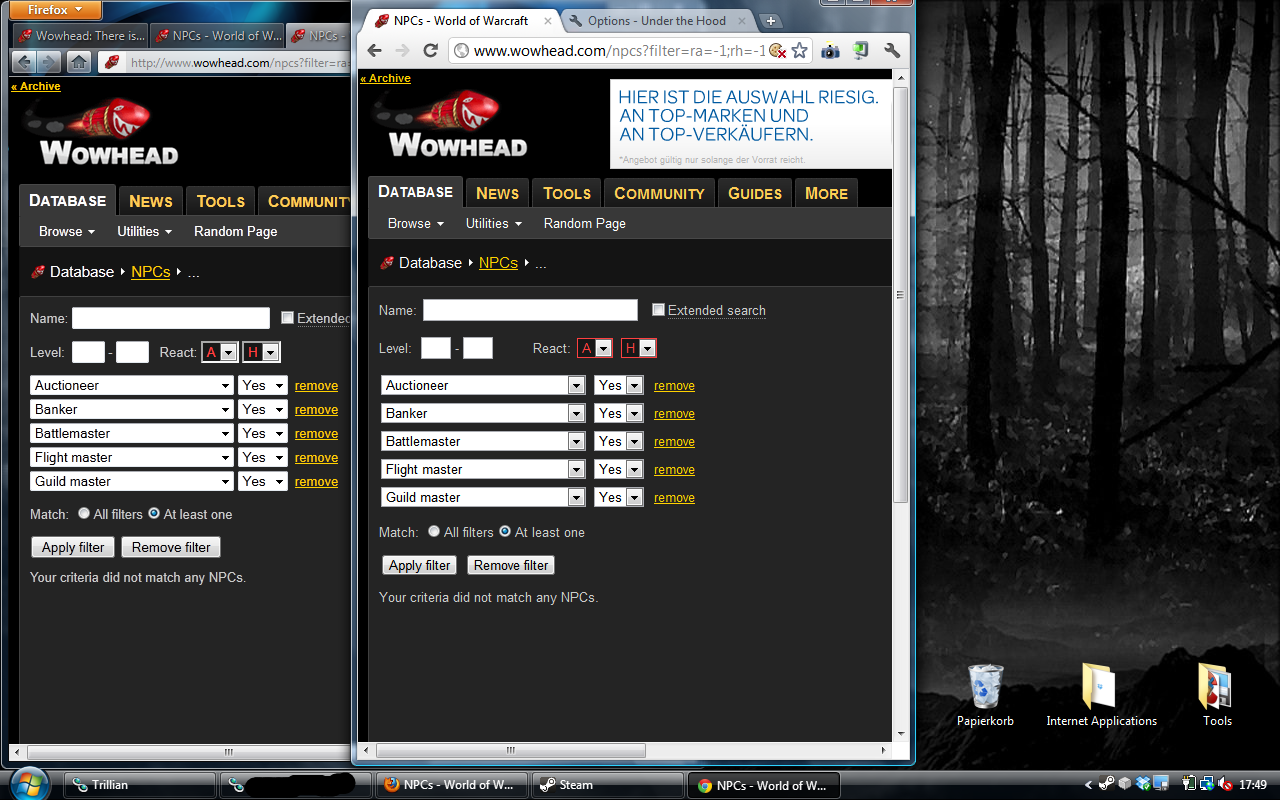The width and height of the screenshot is (1280, 800).
Task: Open the Battlemaster filter dropdown in Chrome window
Action: 483,441
